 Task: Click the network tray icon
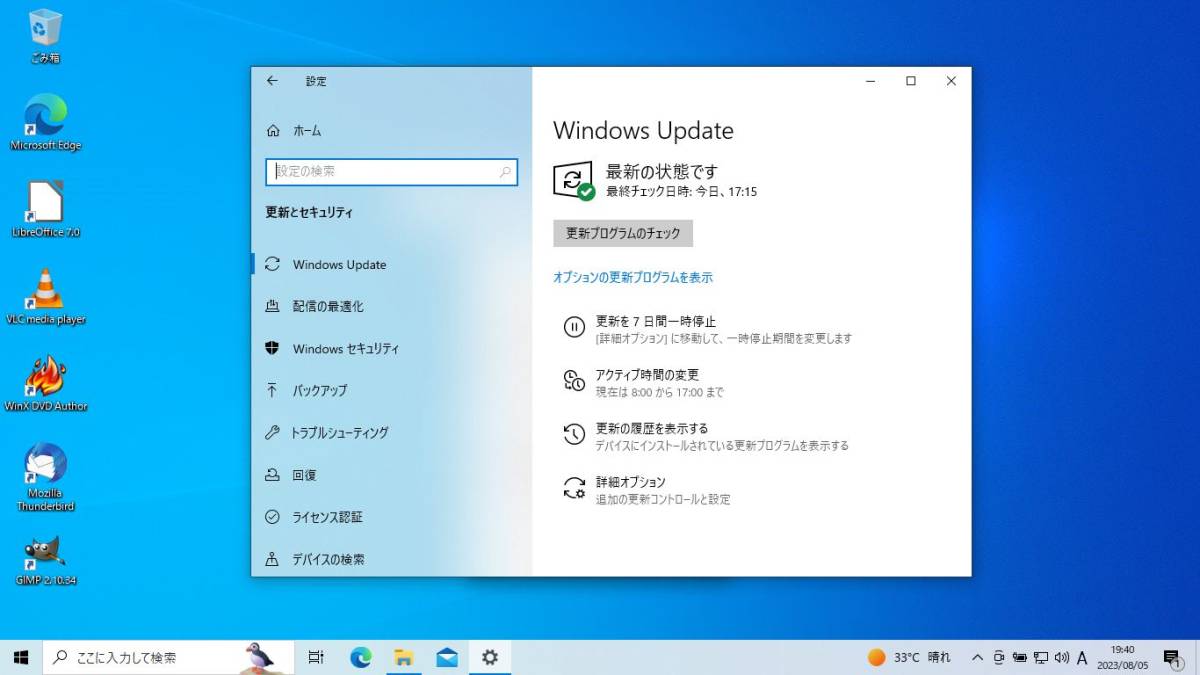point(1041,657)
